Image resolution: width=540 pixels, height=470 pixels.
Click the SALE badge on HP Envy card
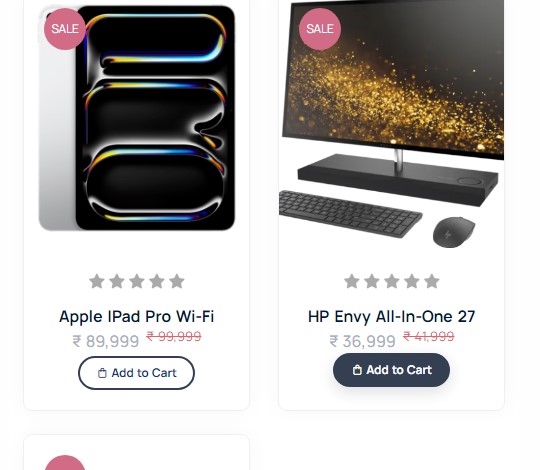point(320,29)
